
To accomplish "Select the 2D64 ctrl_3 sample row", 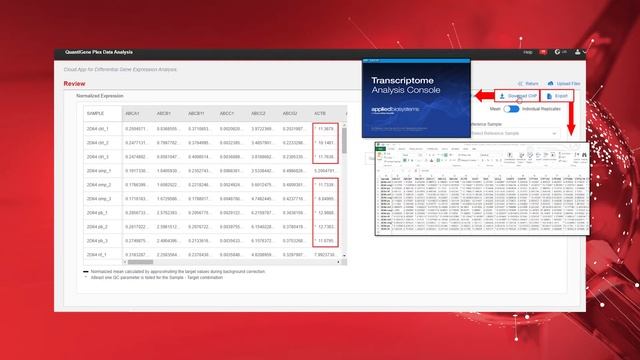I will [x=215, y=157].
